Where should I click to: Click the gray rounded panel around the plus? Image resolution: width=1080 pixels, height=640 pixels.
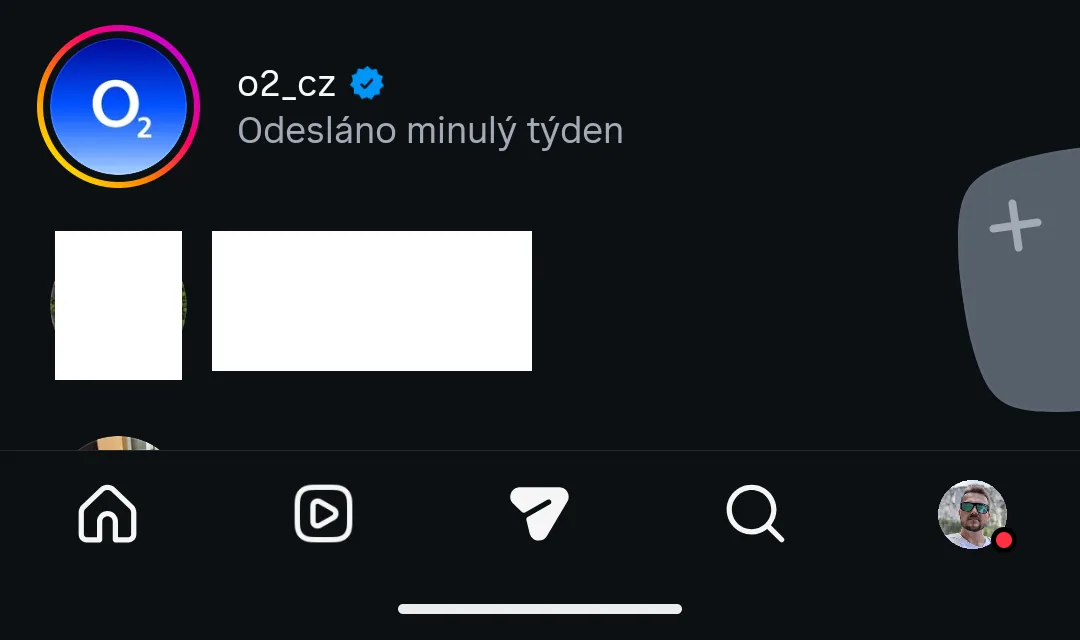pyautogui.click(x=1019, y=280)
